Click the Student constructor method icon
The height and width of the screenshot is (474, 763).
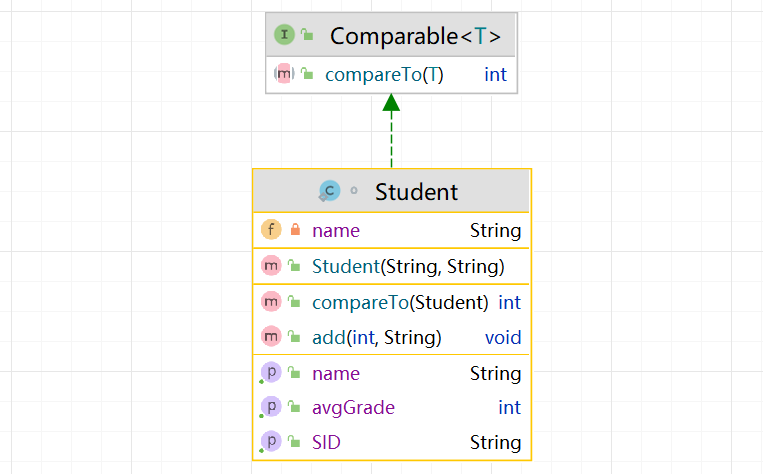(270, 266)
